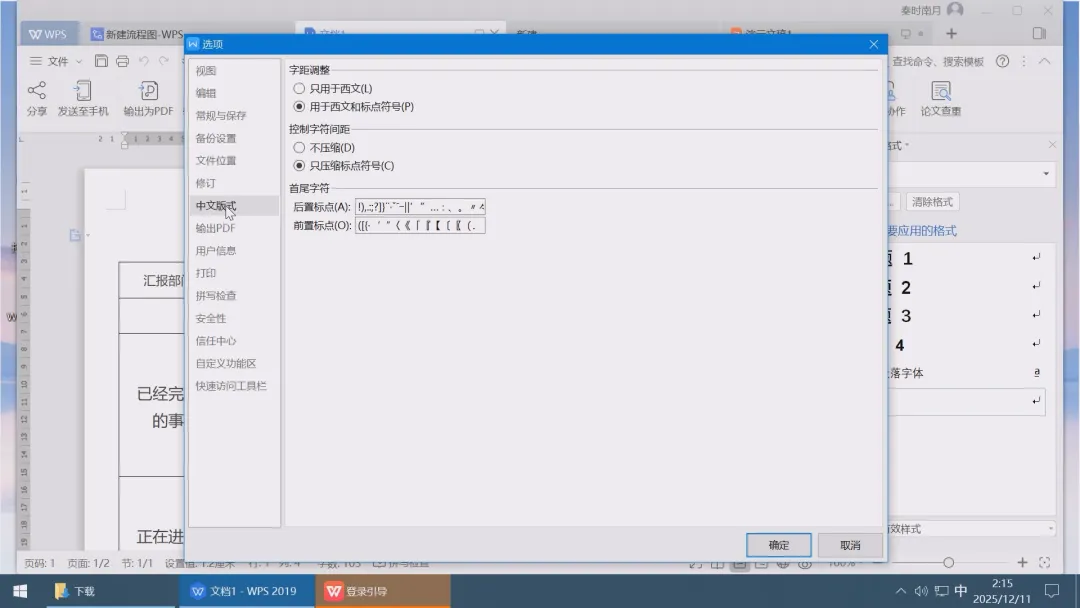Click the Redo arrow icon
Image resolution: width=1080 pixels, height=608 pixels.
(x=164, y=61)
